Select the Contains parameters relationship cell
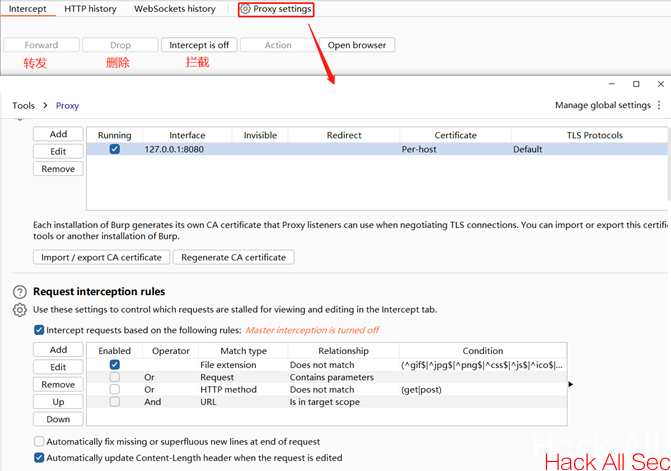The height and width of the screenshot is (471, 671). pyautogui.click(x=344, y=377)
